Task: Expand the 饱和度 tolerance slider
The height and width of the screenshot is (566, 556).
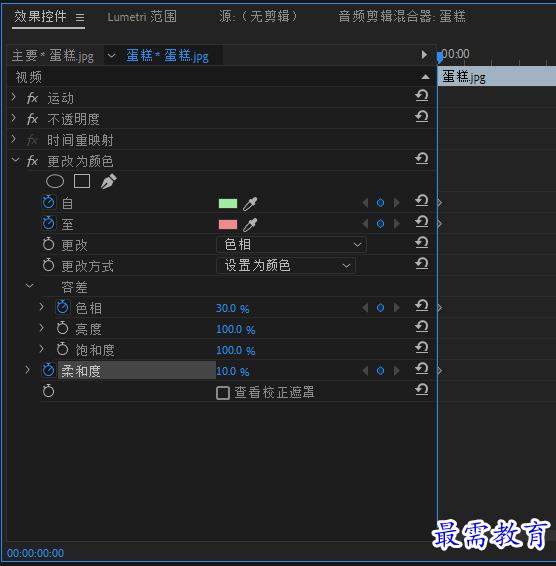Action: (x=42, y=349)
